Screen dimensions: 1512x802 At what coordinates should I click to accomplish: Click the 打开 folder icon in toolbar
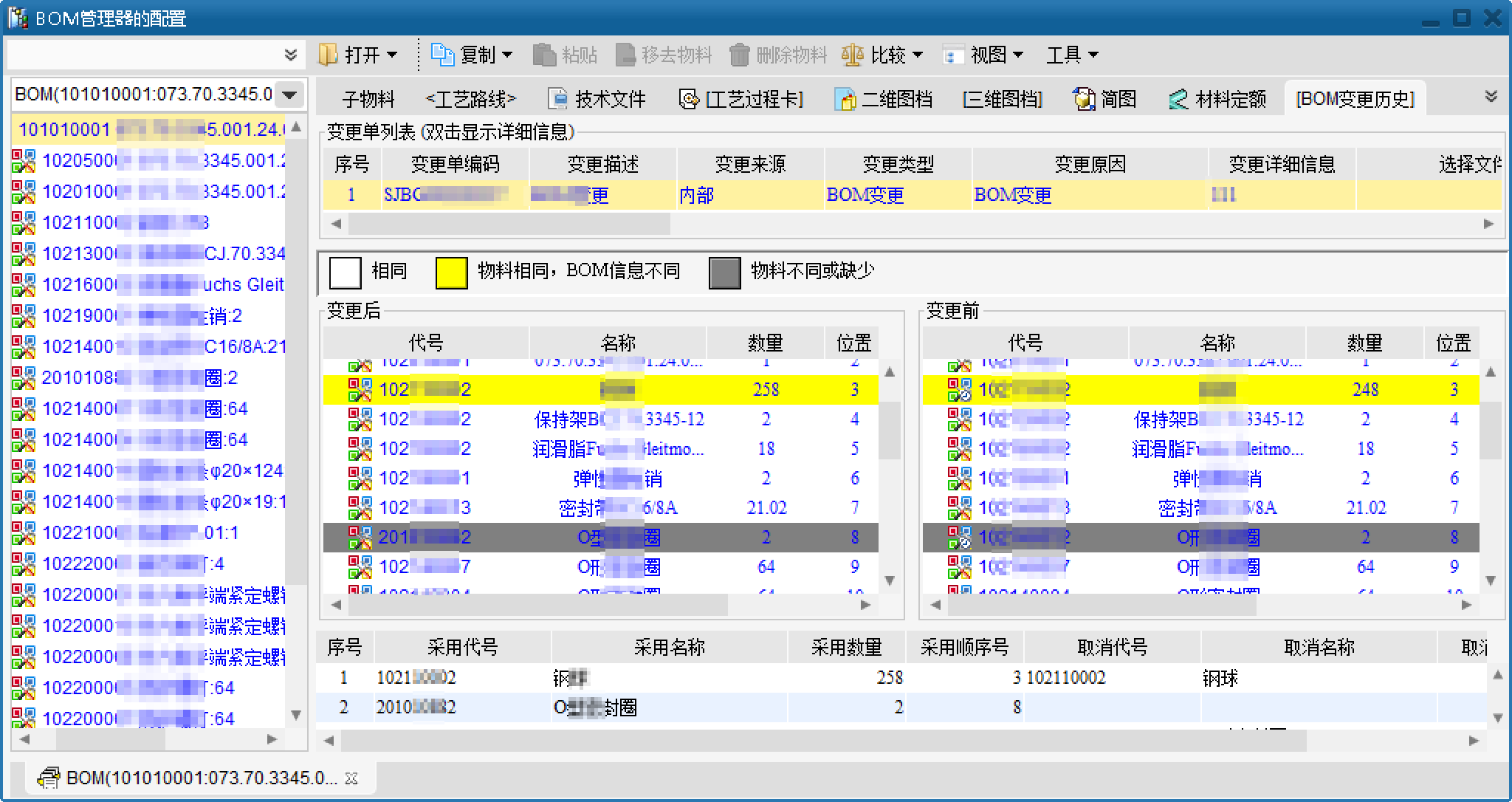[327, 55]
